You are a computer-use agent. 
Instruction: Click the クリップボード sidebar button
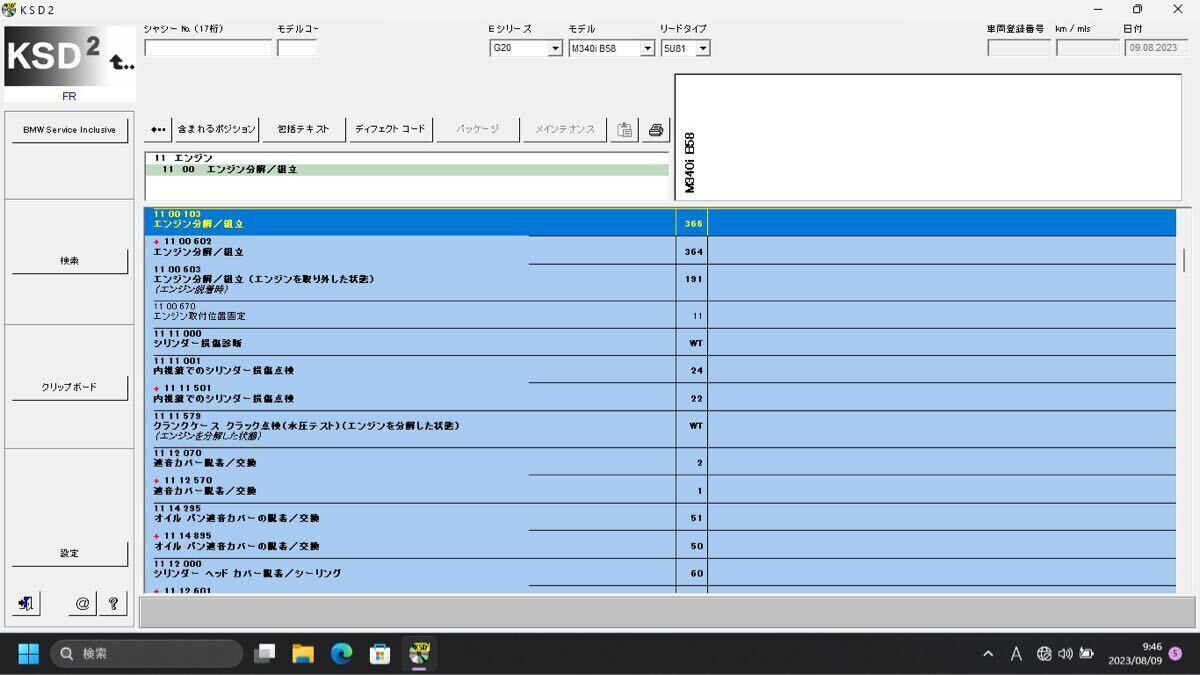pyautogui.click(x=70, y=388)
